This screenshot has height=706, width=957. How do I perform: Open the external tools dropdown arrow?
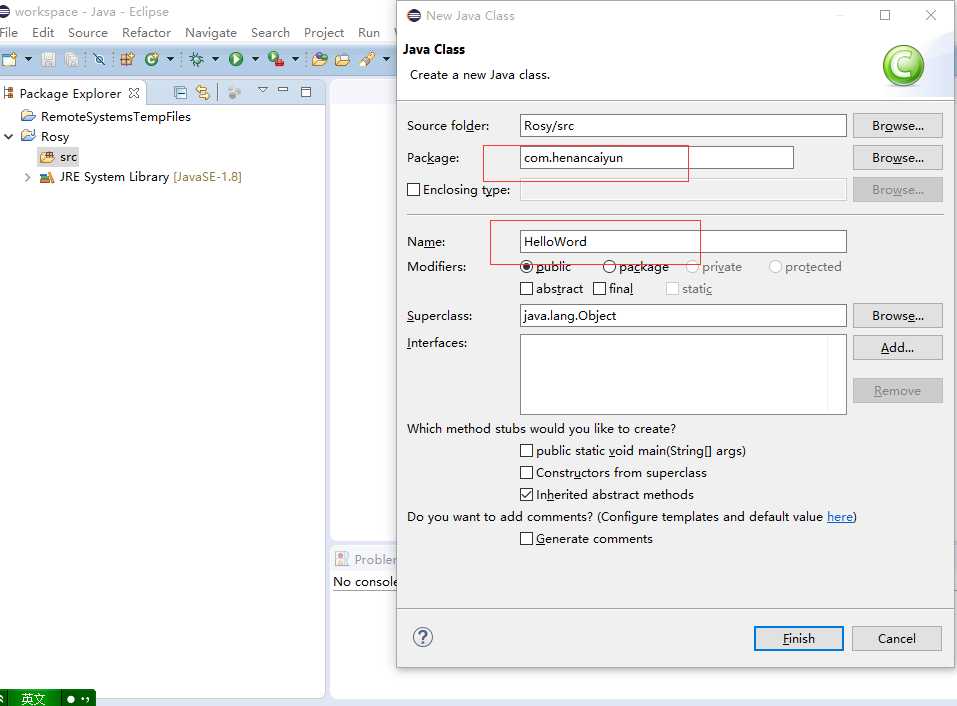pos(295,59)
